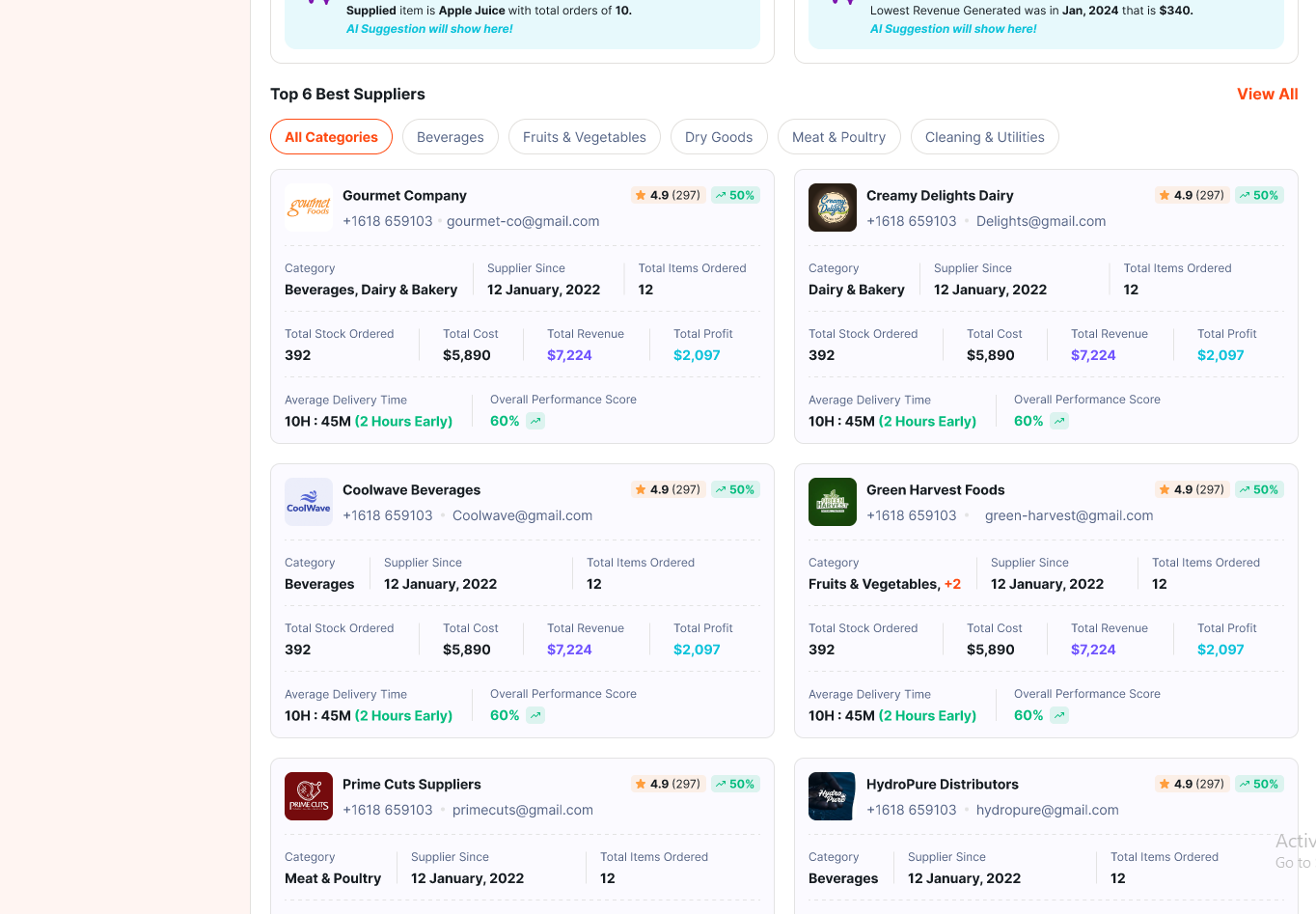Screen dimensions: 1316x914
Task: Open View All suppliers link
Action: [1267, 94]
